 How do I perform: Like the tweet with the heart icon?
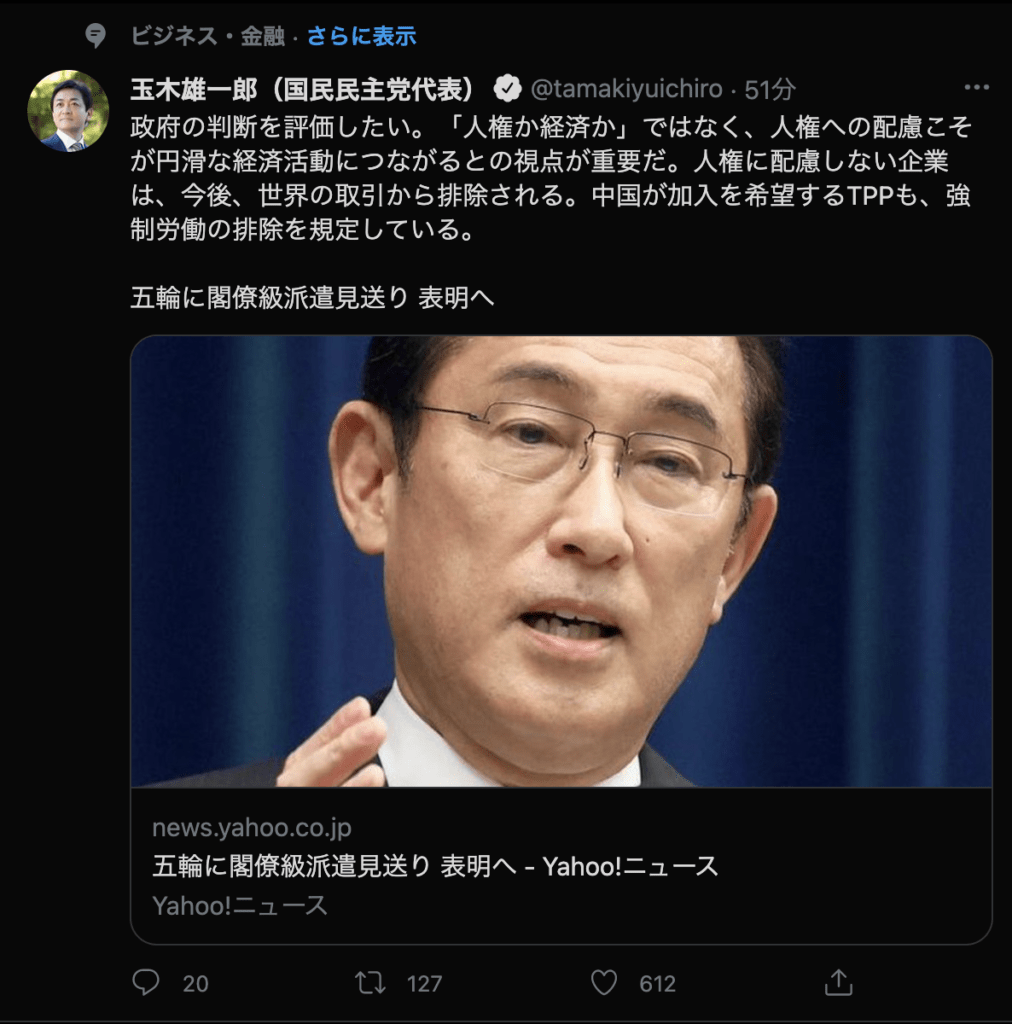pyautogui.click(x=604, y=982)
